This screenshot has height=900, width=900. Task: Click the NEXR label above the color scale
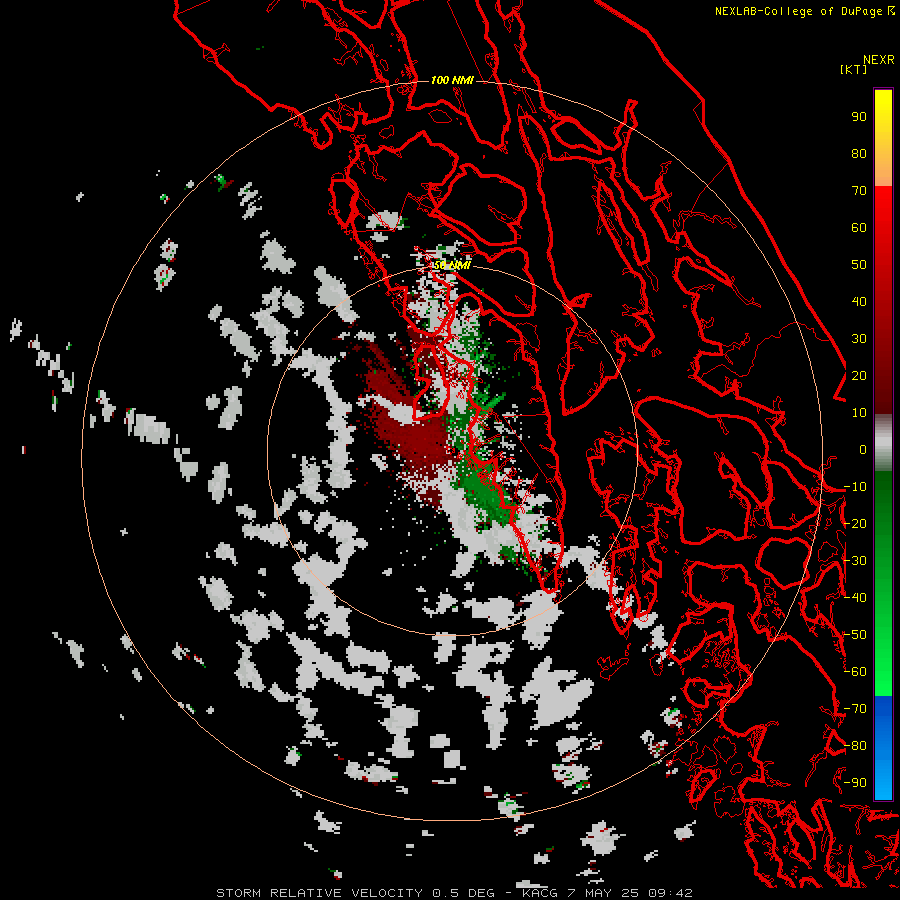[x=878, y=60]
